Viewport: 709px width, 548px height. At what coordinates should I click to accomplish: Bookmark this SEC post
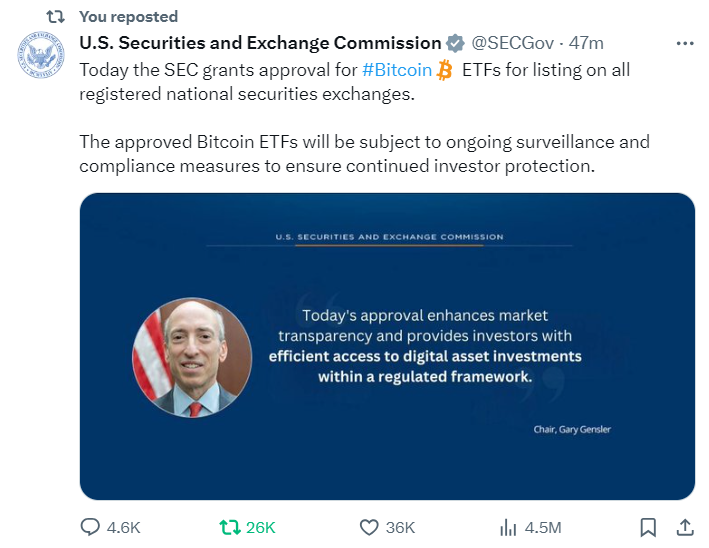point(648,527)
